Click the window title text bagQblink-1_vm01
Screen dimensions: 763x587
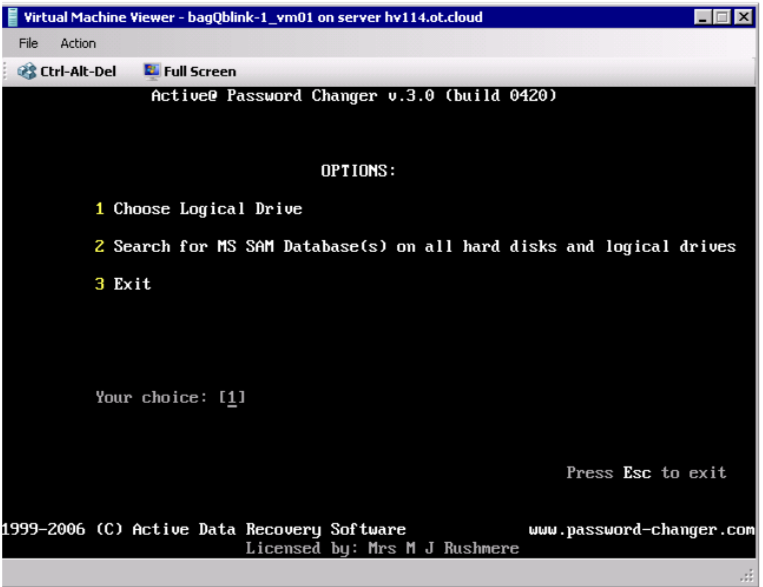click(251, 18)
